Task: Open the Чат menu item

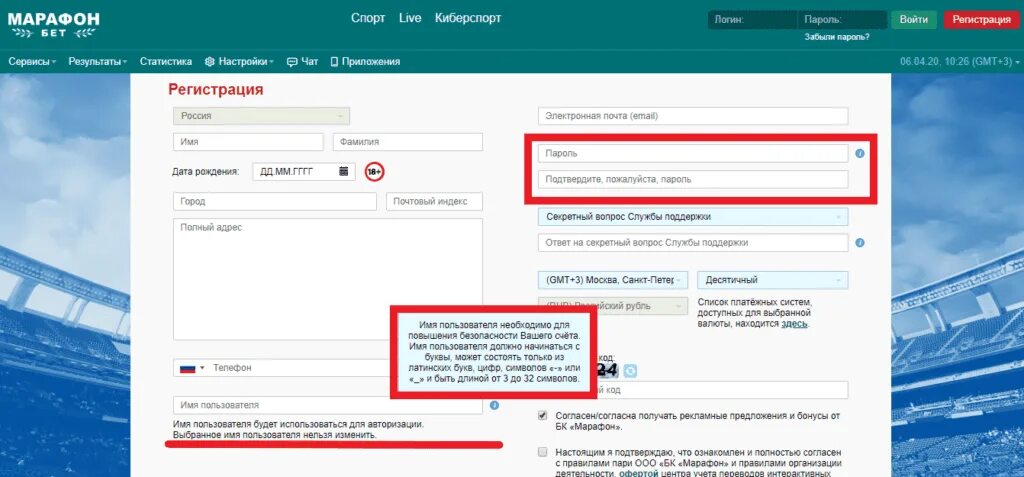Action: click(302, 62)
